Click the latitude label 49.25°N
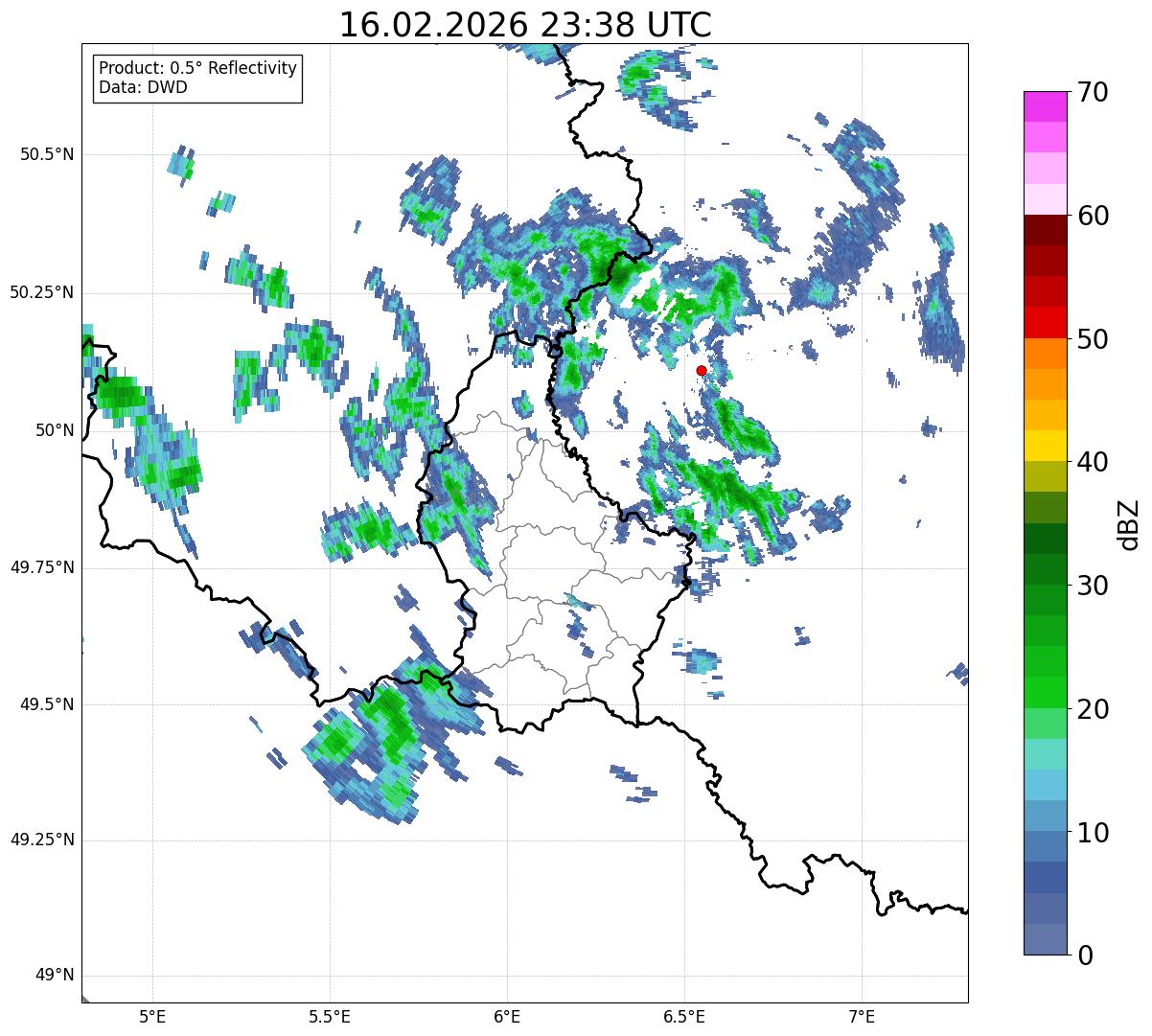The image size is (1152, 1036). point(41,840)
